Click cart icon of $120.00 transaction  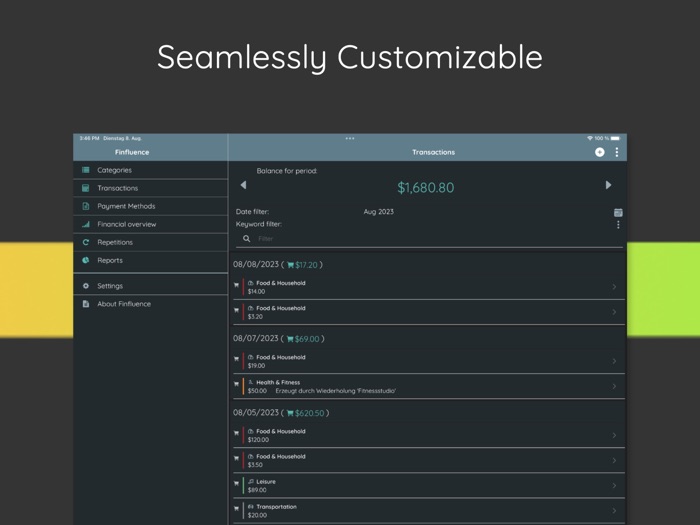tap(237, 433)
